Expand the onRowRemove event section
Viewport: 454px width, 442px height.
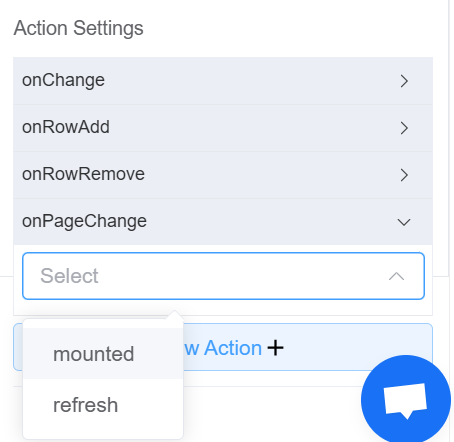tap(223, 175)
